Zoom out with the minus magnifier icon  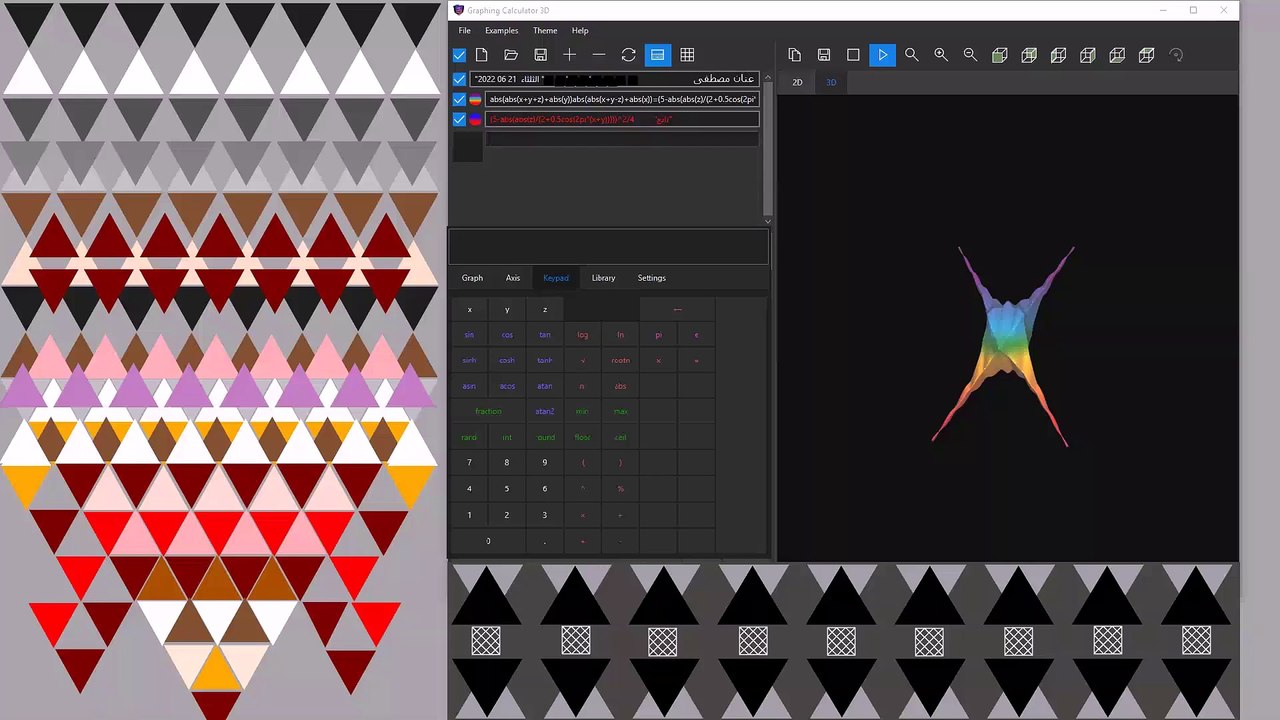970,55
